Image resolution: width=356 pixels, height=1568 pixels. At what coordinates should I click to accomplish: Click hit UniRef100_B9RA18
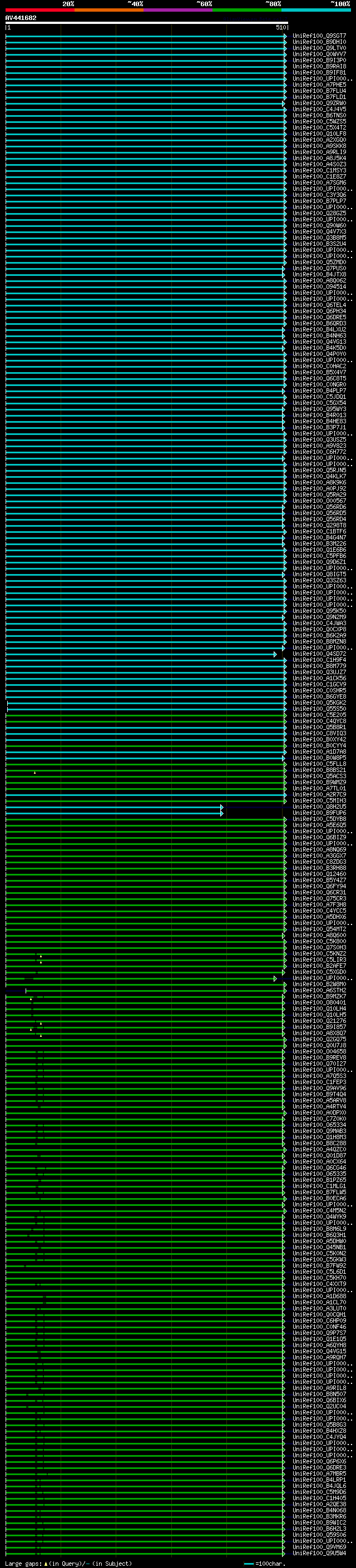(319, 66)
